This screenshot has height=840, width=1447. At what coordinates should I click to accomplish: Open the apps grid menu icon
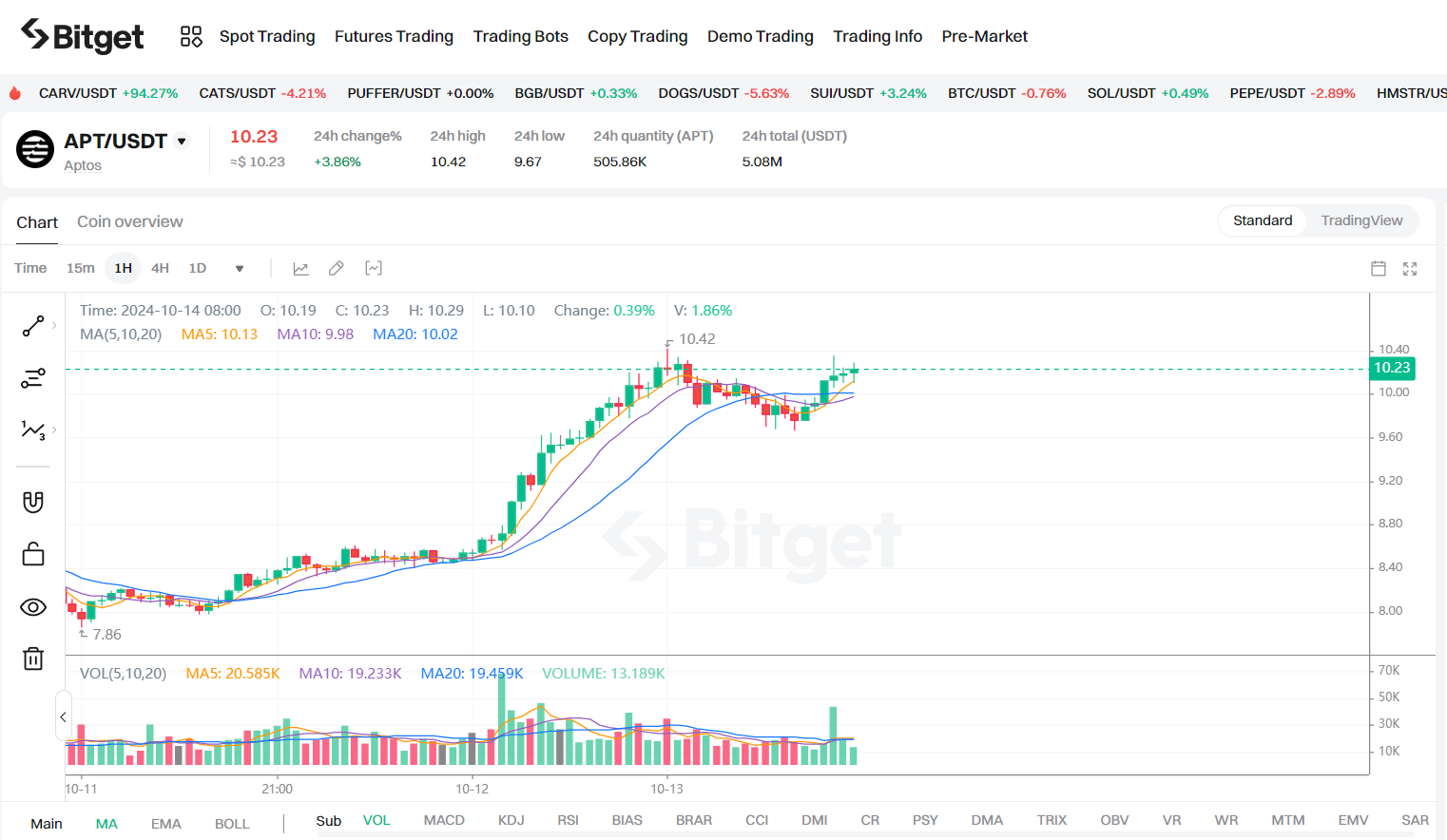pos(191,36)
